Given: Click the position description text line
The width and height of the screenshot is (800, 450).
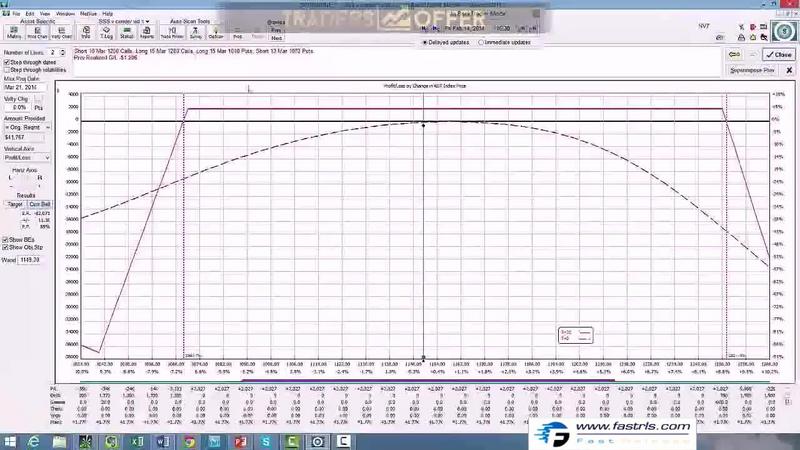Looking at the screenshot, I should pos(194,51).
